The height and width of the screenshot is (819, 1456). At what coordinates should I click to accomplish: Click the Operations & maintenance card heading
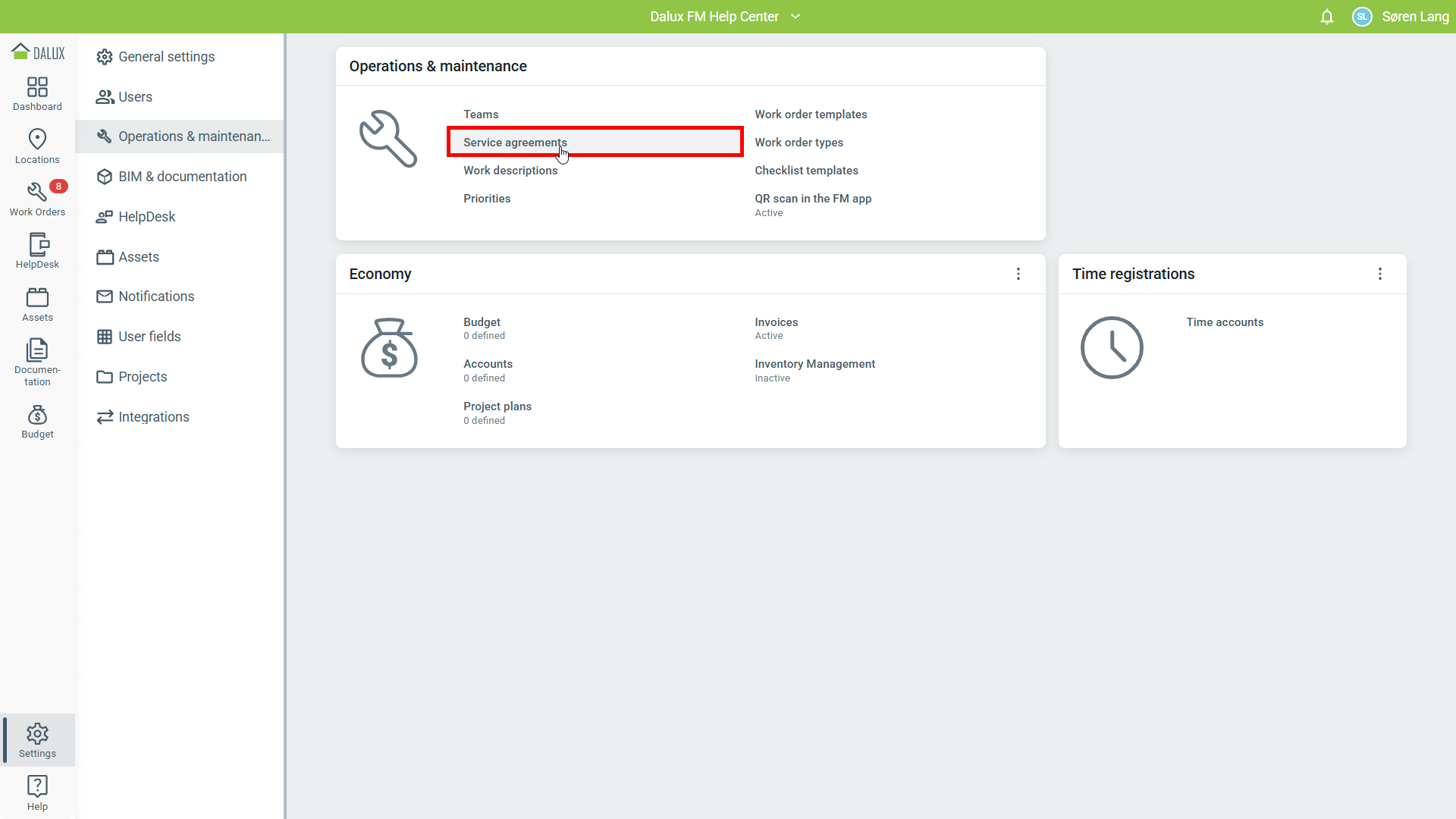coord(438,66)
